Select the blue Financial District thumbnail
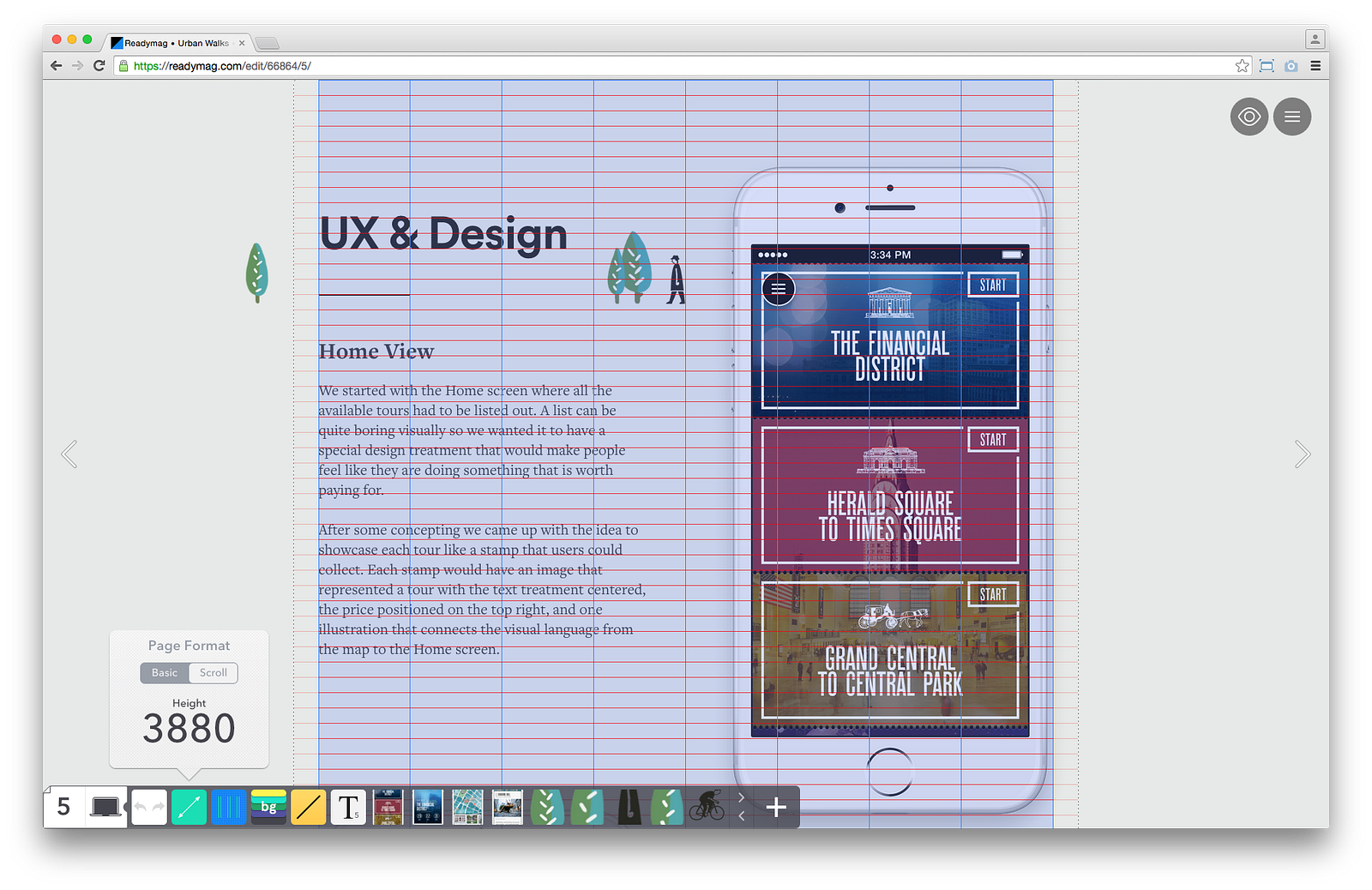This screenshot has width=1372, height=890. click(428, 807)
